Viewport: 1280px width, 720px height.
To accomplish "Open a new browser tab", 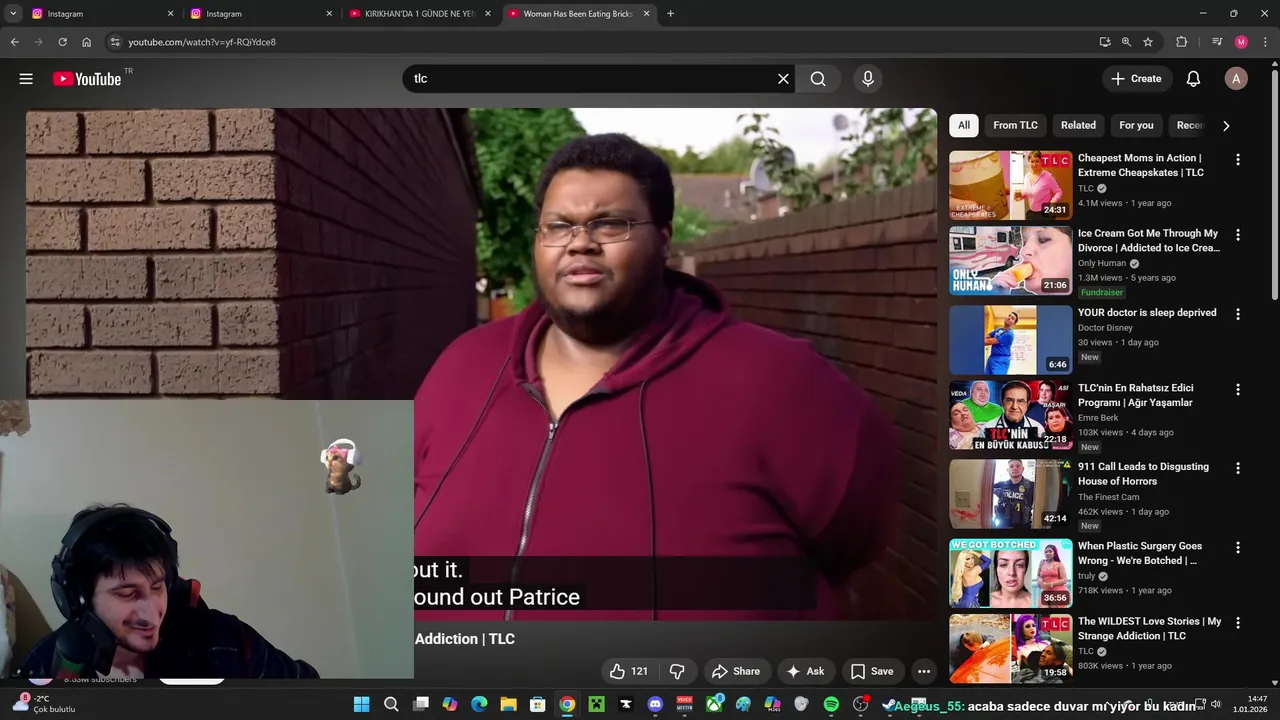I will click(x=670, y=14).
